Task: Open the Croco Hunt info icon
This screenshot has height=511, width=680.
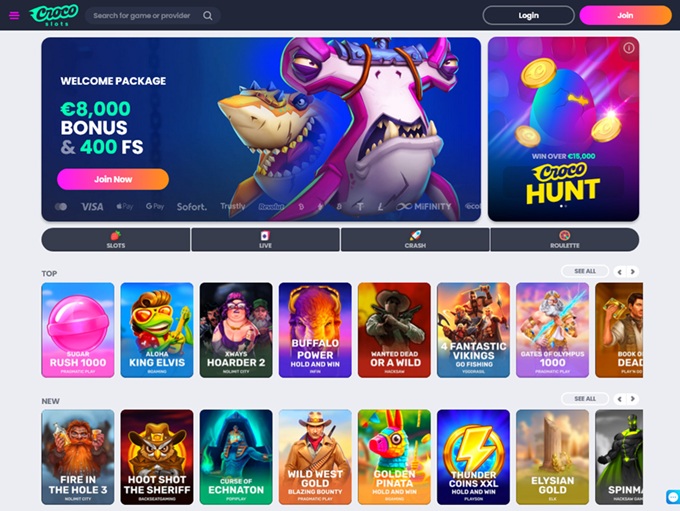Action: point(628,48)
